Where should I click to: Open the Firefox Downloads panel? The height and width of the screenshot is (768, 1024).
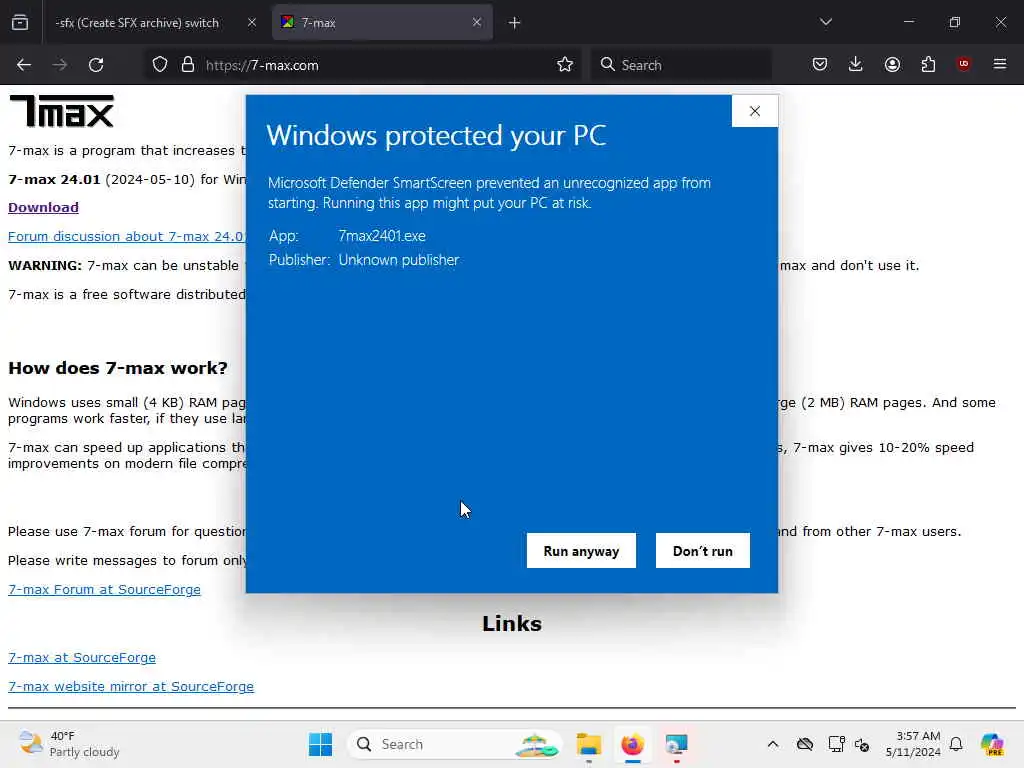[856, 64]
